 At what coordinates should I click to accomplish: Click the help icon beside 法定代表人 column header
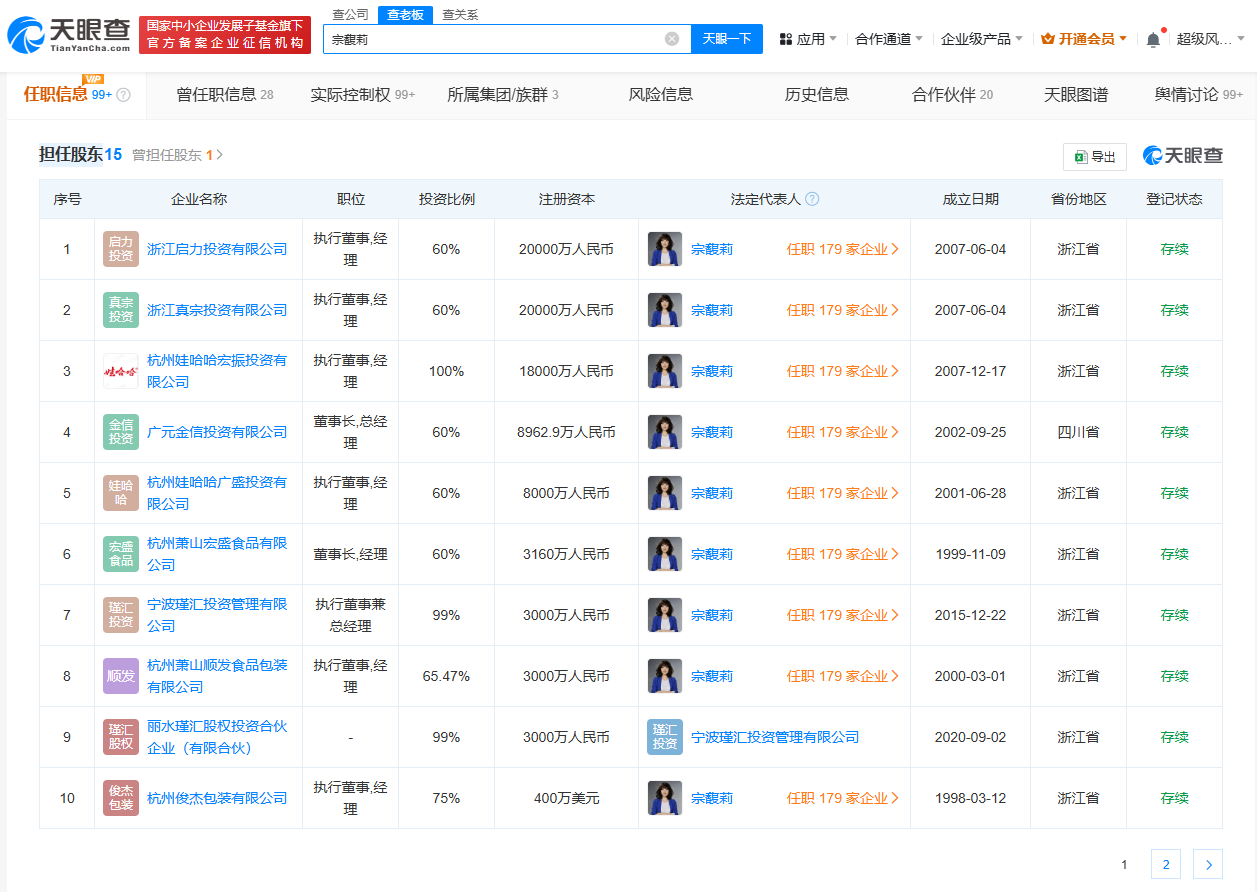click(x=813, y=199)
